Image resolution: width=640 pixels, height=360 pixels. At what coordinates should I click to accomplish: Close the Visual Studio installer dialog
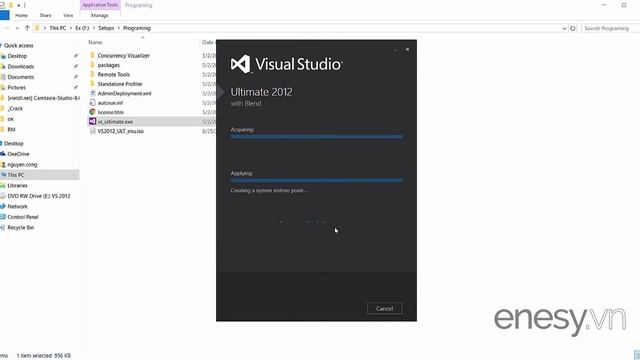(x=407, y=49)
